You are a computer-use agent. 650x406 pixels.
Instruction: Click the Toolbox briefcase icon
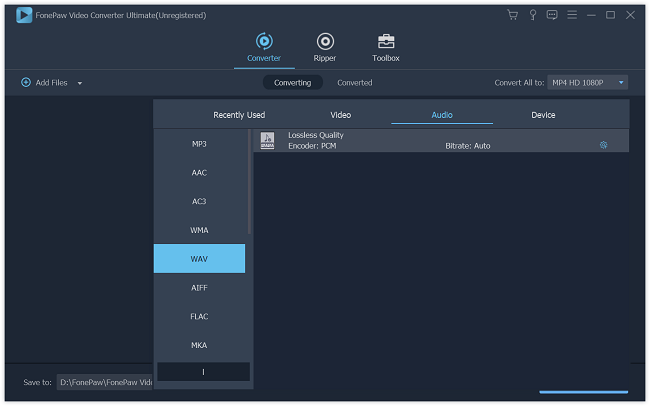386,41
